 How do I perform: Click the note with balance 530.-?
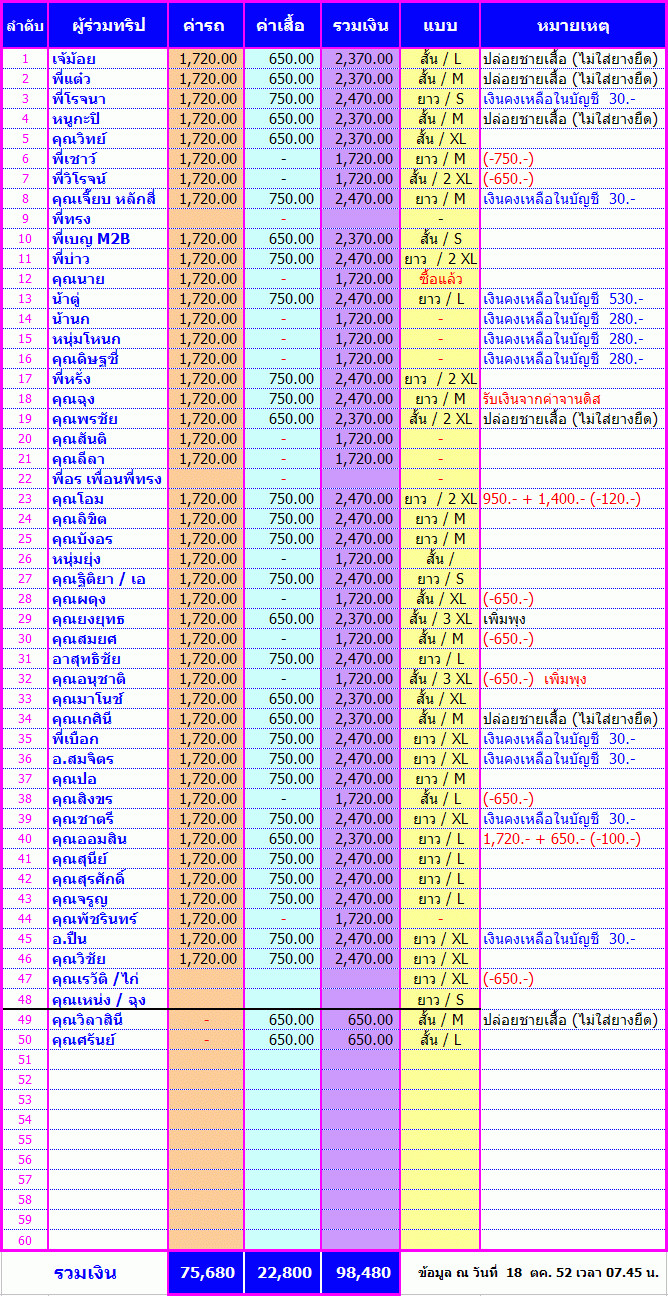point(563,298)
